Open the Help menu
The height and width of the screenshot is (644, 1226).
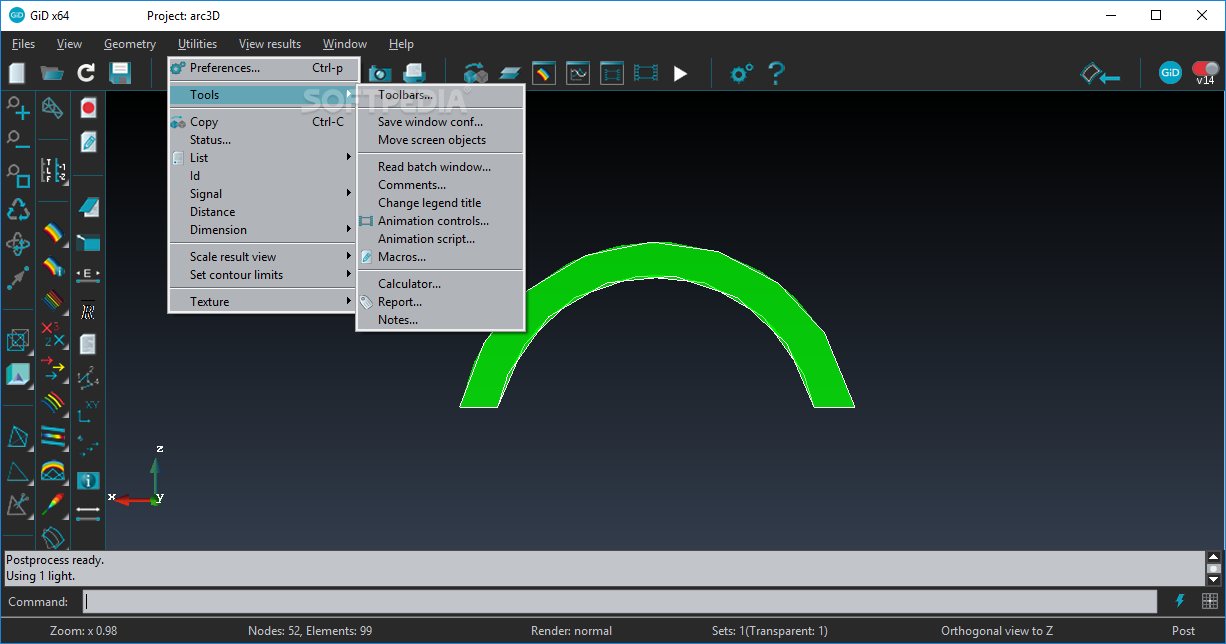coord(401,44)
